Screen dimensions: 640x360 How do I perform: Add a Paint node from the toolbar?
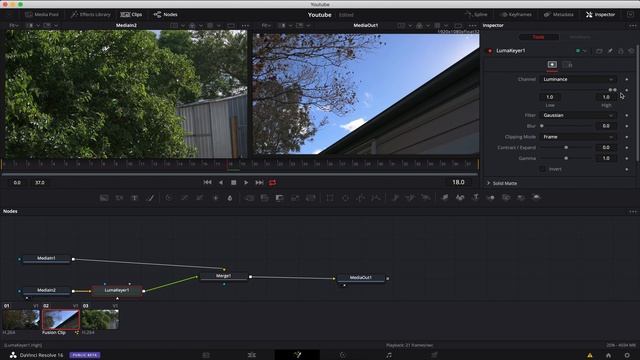[x=150, y=198]
